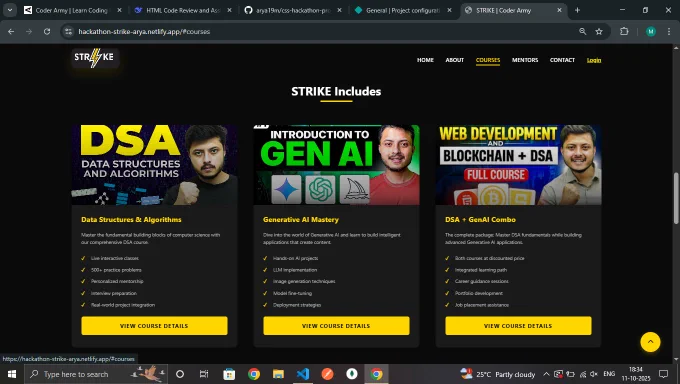Viewport: 680px width, 384px height.
Task: Open Task View on the taskbar
Action: (204, 374)
